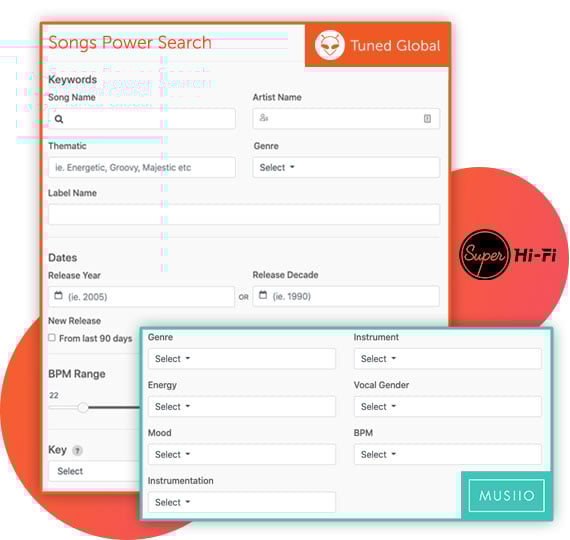Click the Label Name input field
The width and height of the screenshot is (570, 540).
(x=244, y=214)
